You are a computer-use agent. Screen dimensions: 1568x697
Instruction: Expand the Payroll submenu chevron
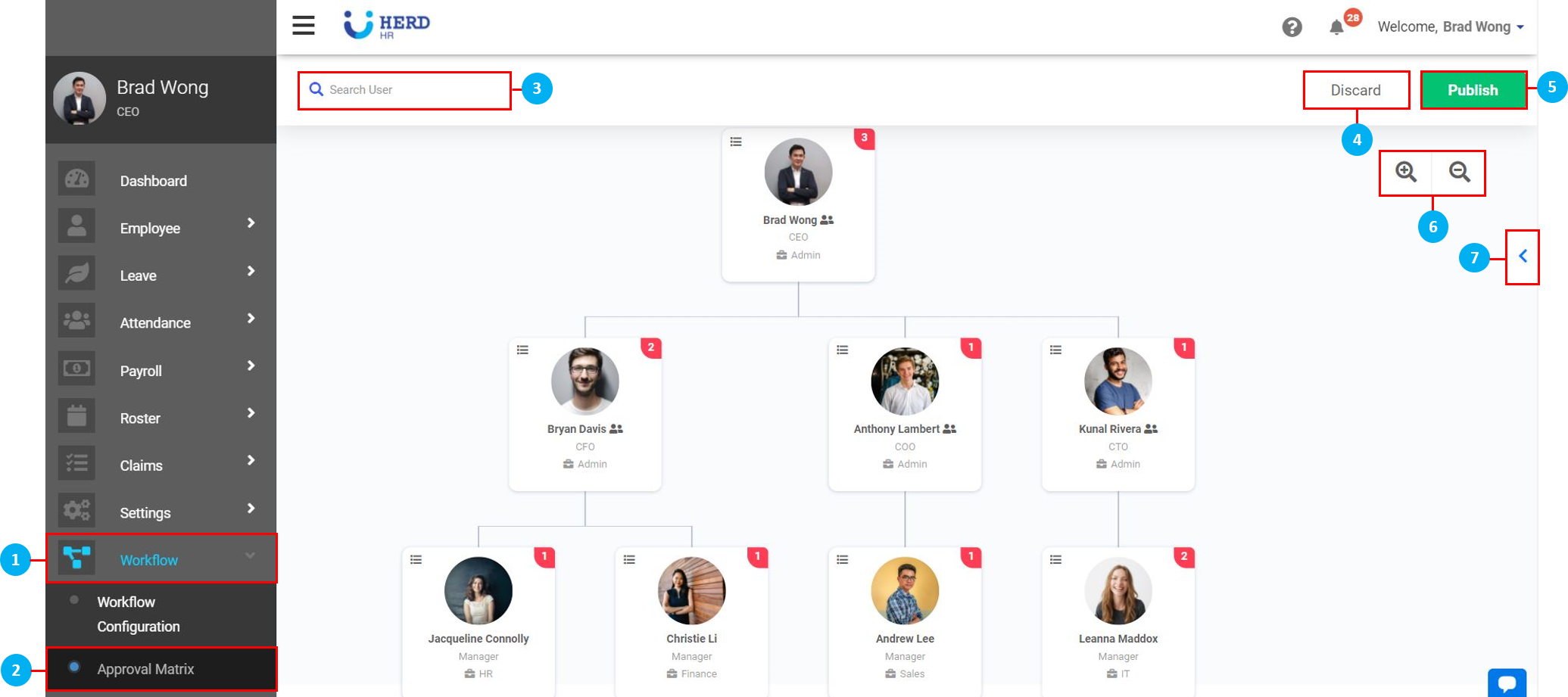(x=251, y=366)
